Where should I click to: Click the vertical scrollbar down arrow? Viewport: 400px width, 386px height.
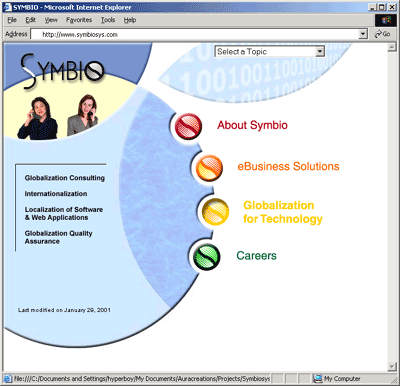point(392,366)
